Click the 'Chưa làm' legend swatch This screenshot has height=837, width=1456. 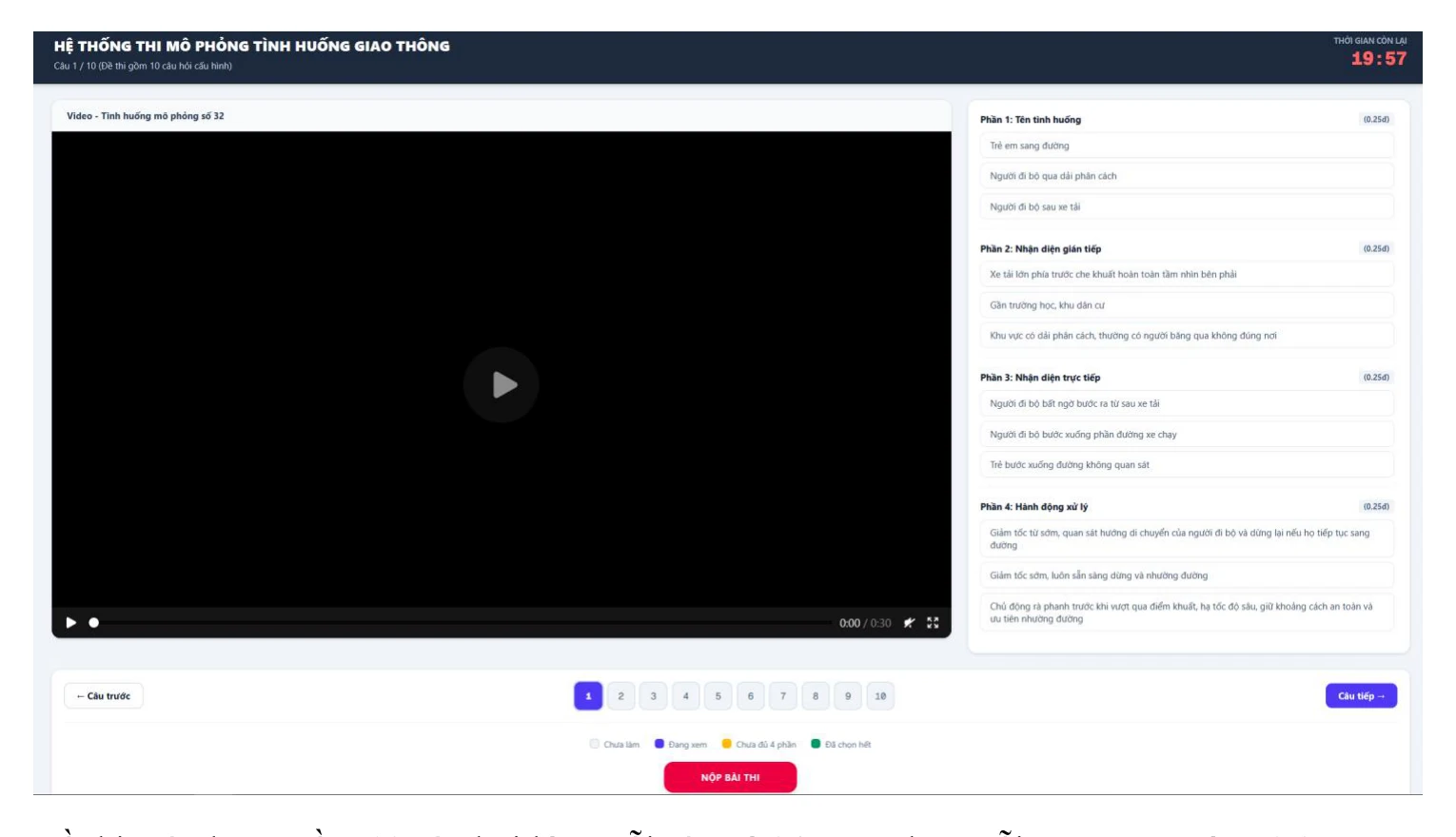point(595,744)
